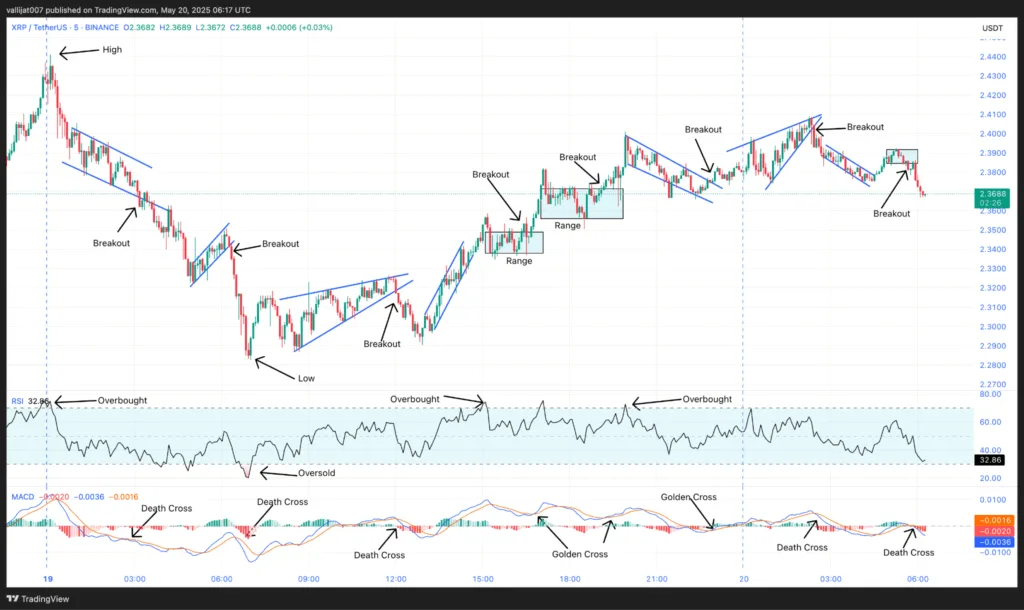Click the 2.4200 price scale label

pos(993,95)
